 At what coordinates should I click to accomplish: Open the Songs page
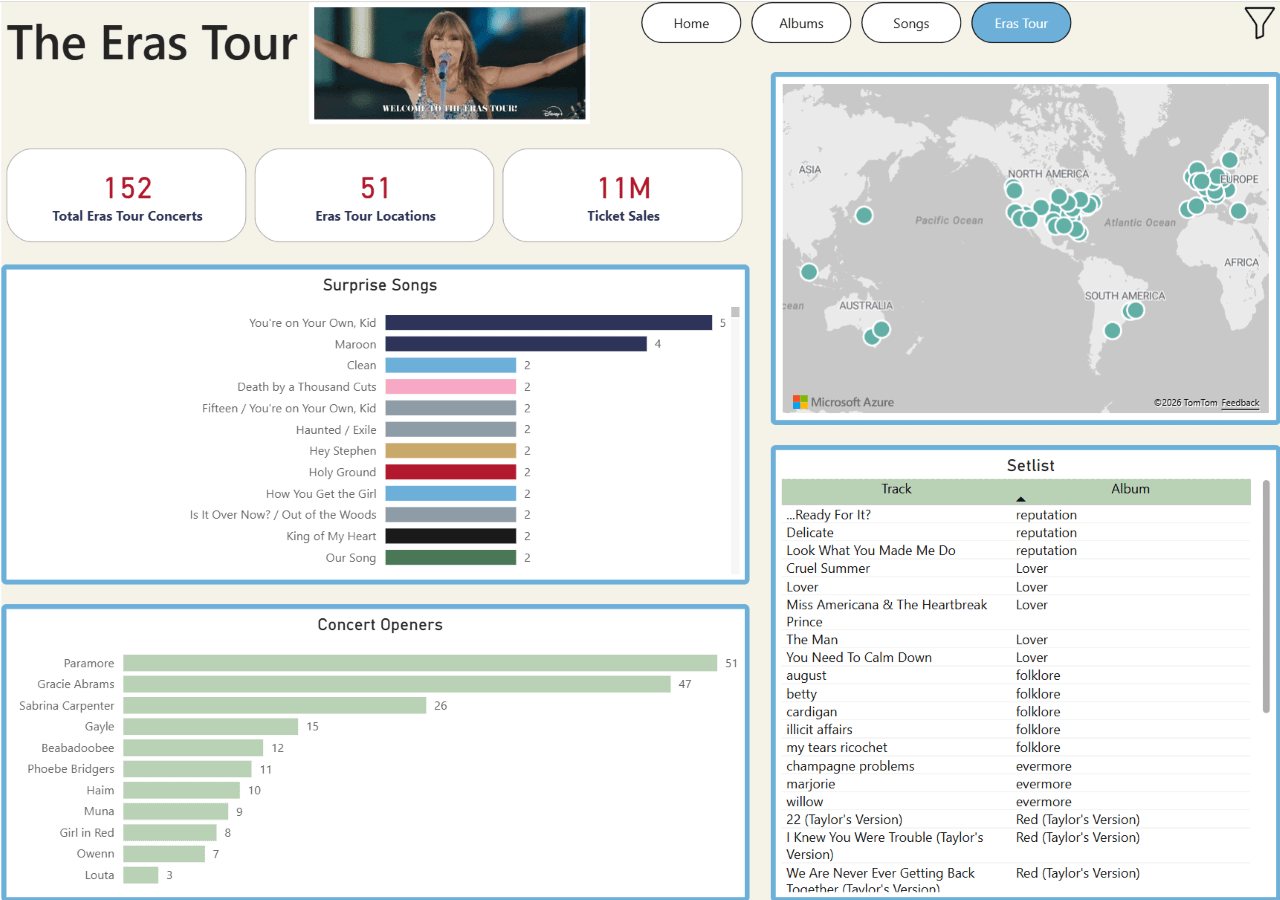pos(911,23)
